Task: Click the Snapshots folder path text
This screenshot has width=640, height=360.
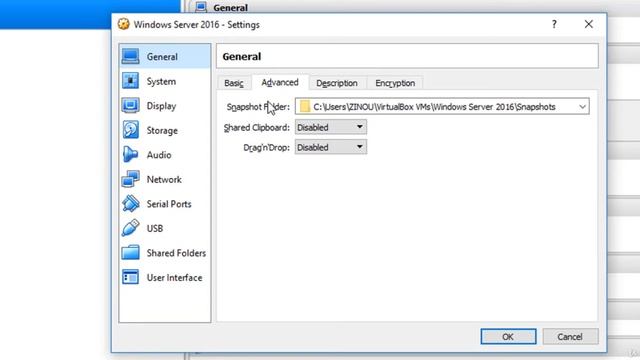Action: pyautogui.click(x=434, y=107)
